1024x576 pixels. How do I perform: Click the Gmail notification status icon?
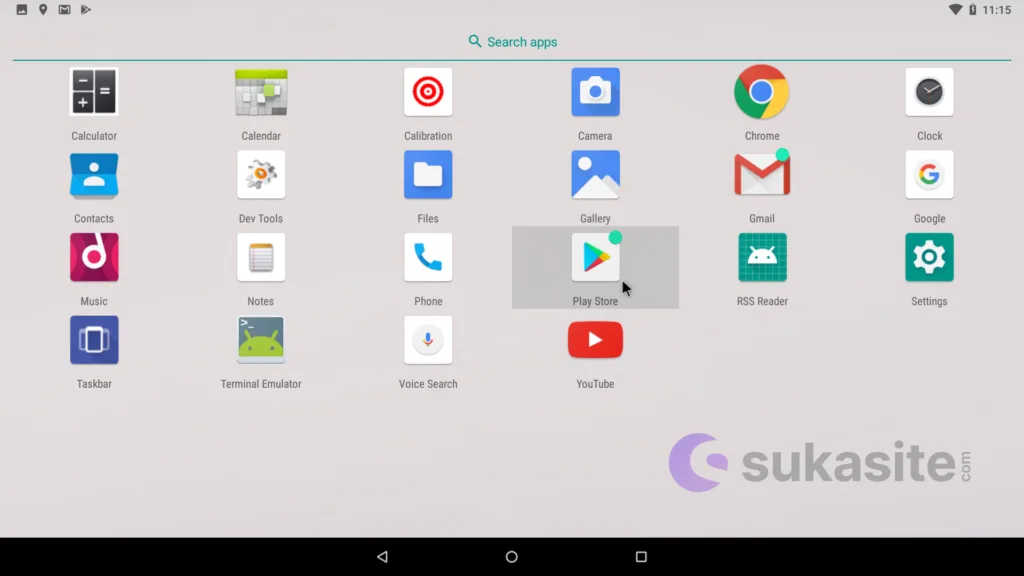pos(64,10)
